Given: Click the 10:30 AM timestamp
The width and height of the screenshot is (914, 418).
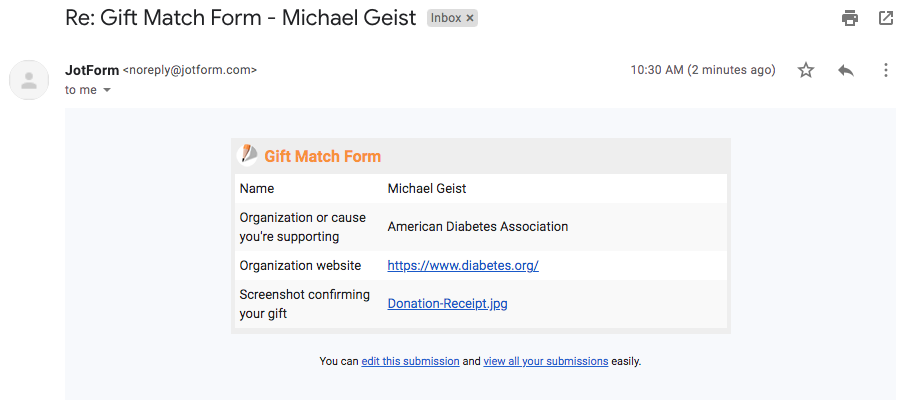Looking at the screenshot, I should 702,70.
